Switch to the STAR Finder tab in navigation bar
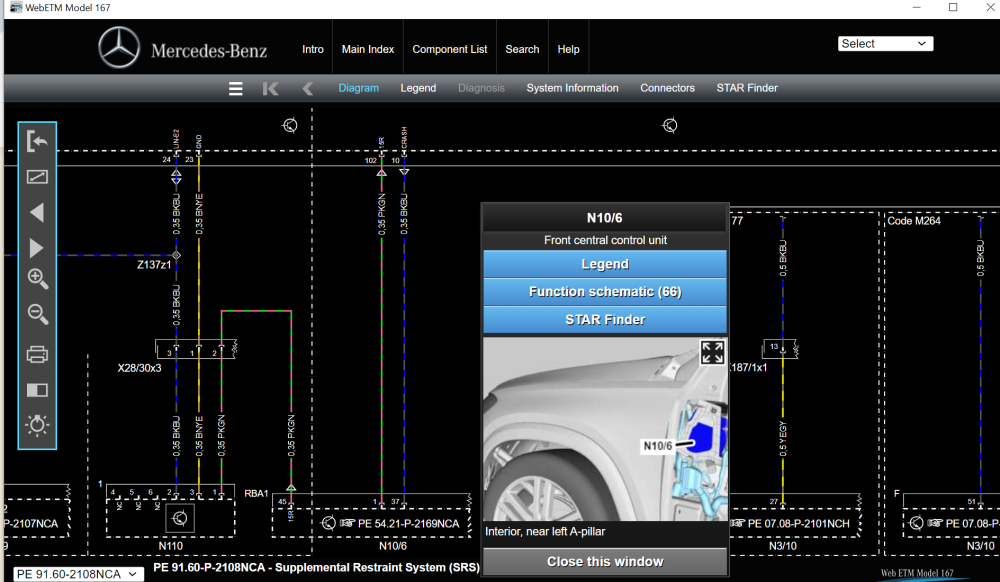1000x582 pixels. click(747, 88)
